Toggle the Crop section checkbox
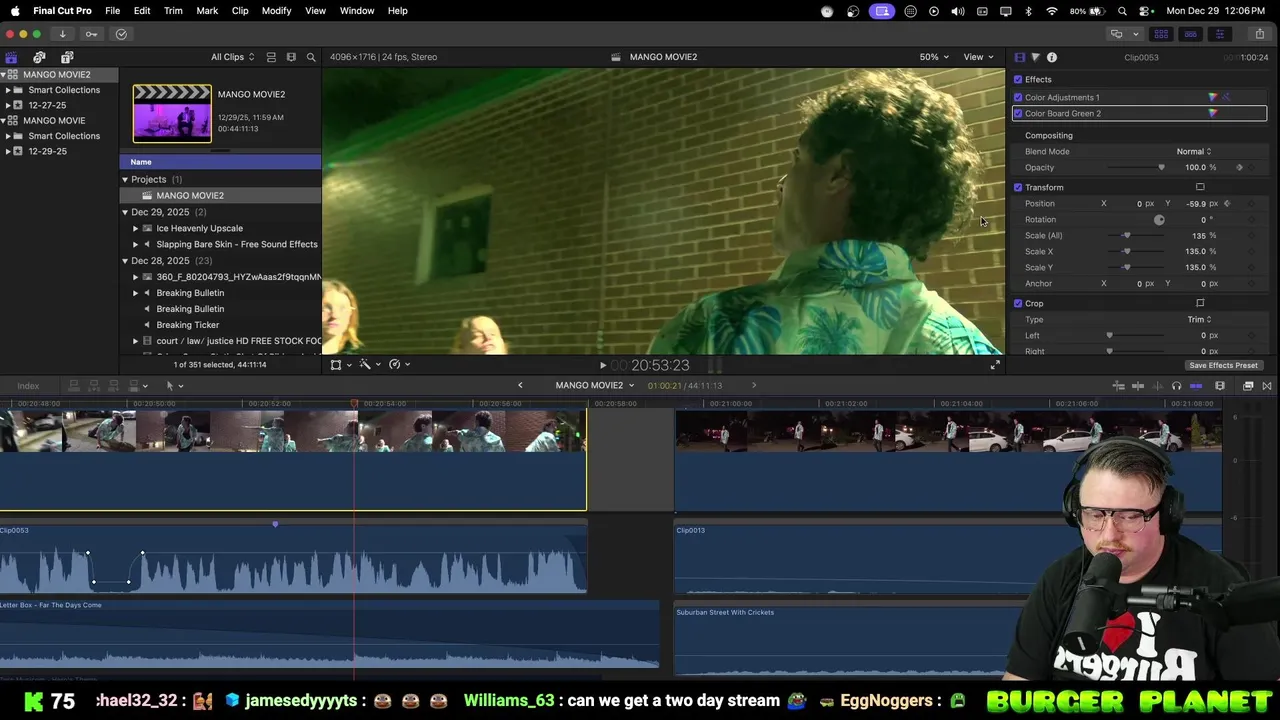Viewport: 1280px width, 720px height. point(1018,303)
